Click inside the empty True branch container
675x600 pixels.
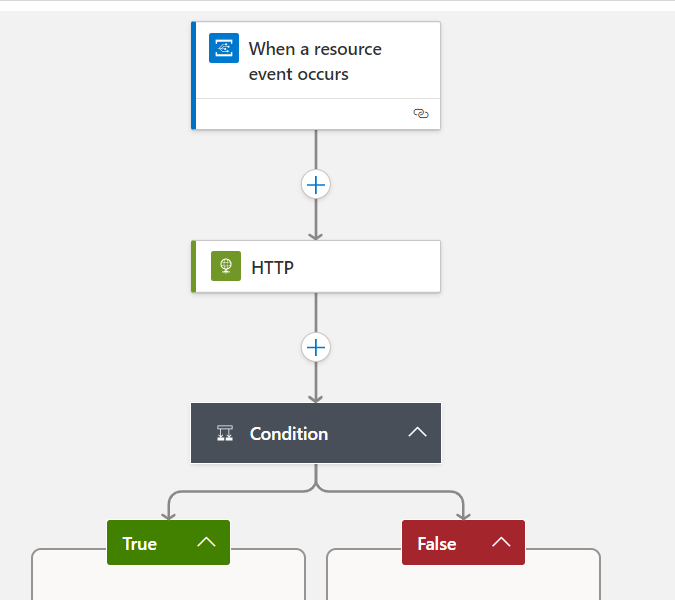pos(168,581)
